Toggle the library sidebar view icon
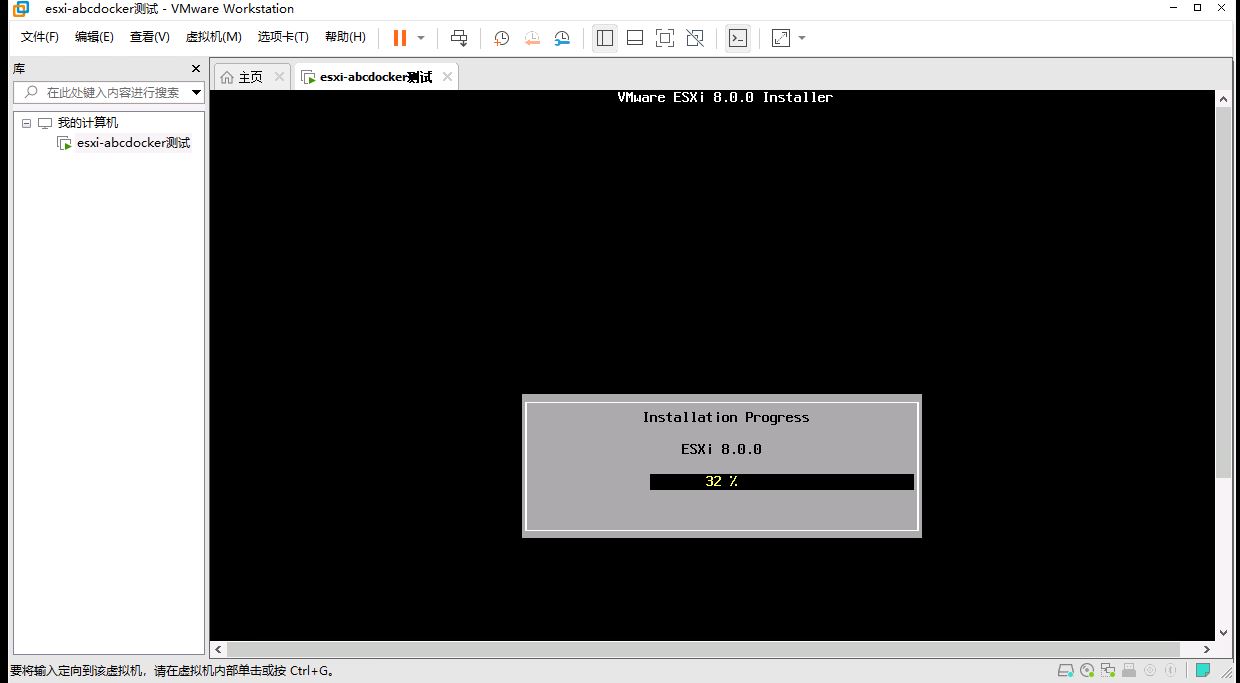This screenshot has height=683, width=1240. (x=605, y=38)
